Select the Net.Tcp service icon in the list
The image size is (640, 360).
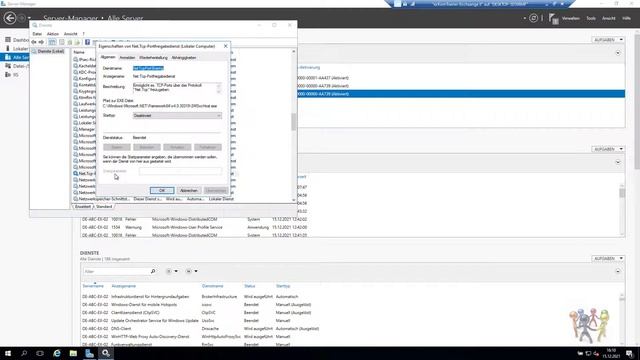pyautogui.click(x=76, y=173)
